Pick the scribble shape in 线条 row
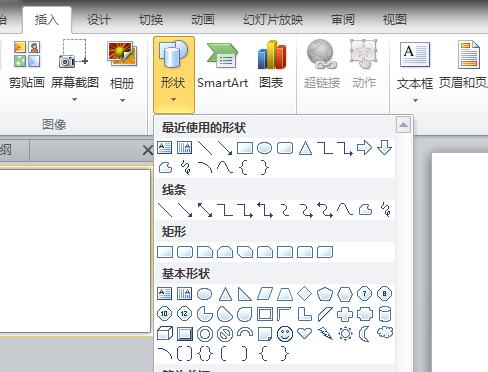Screen dimensions: 488x372 [x=386, y=210]
